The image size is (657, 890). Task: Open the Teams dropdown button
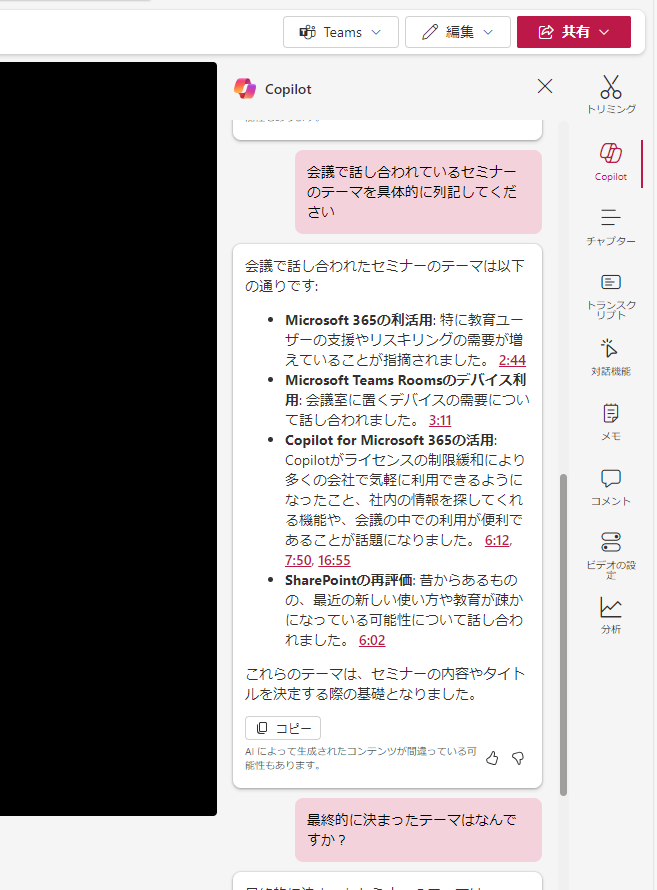click(x=340, y=32)
